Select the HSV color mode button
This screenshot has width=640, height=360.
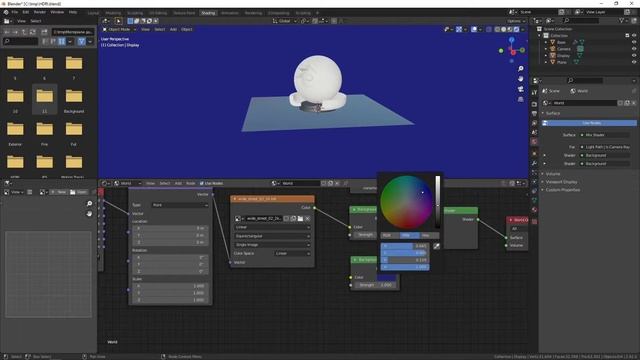pyautogui.click(x=409, y=236)
